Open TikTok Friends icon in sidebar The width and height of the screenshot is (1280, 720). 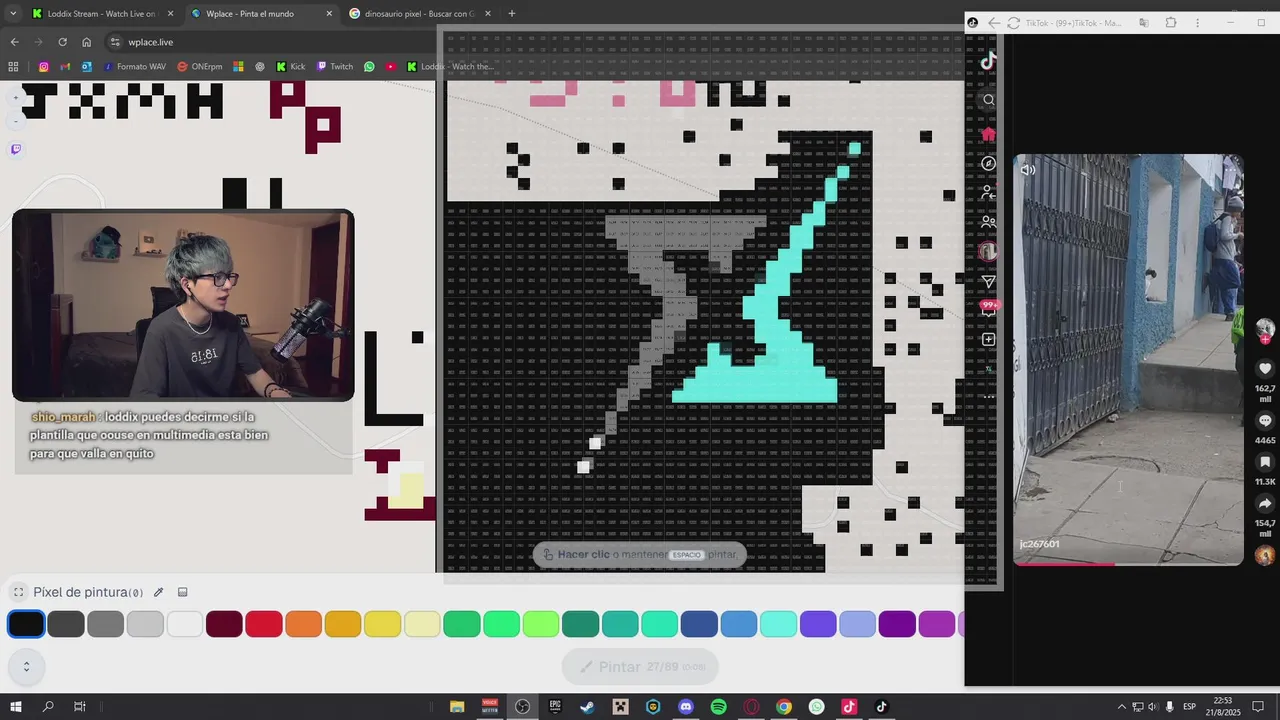(988, 222)
